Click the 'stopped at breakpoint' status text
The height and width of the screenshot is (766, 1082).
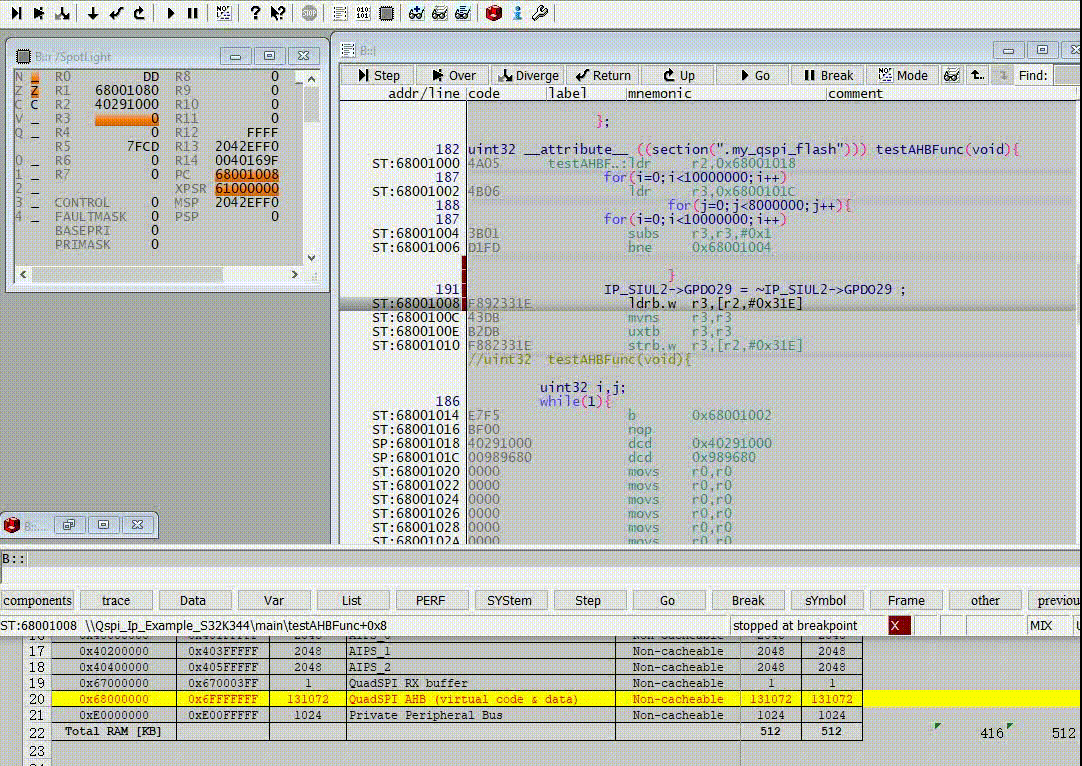tap(795, 626)
